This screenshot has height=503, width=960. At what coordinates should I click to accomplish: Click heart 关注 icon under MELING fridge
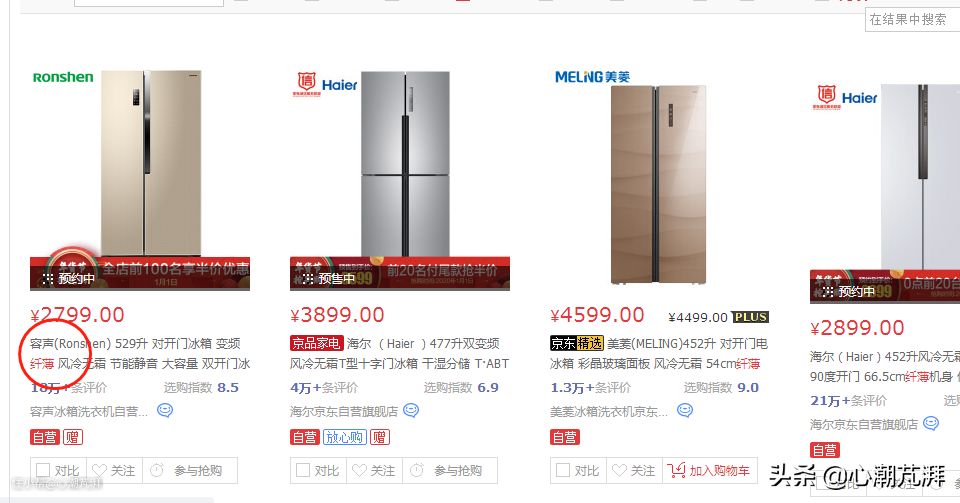(619, 470)
